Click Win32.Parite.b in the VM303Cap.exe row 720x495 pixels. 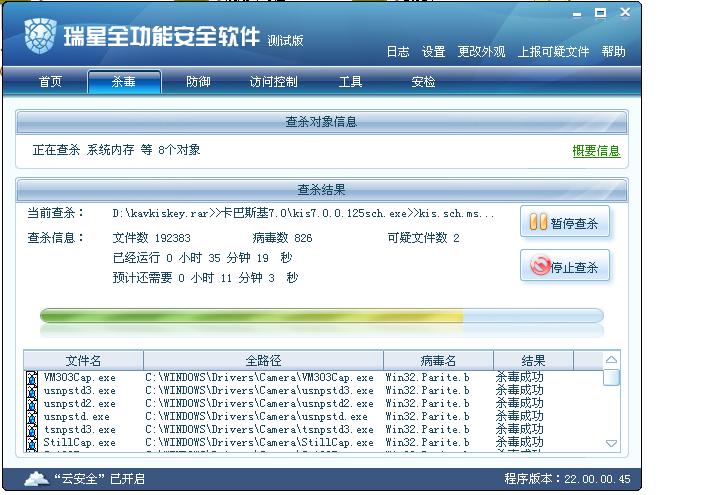coord(427,377)
